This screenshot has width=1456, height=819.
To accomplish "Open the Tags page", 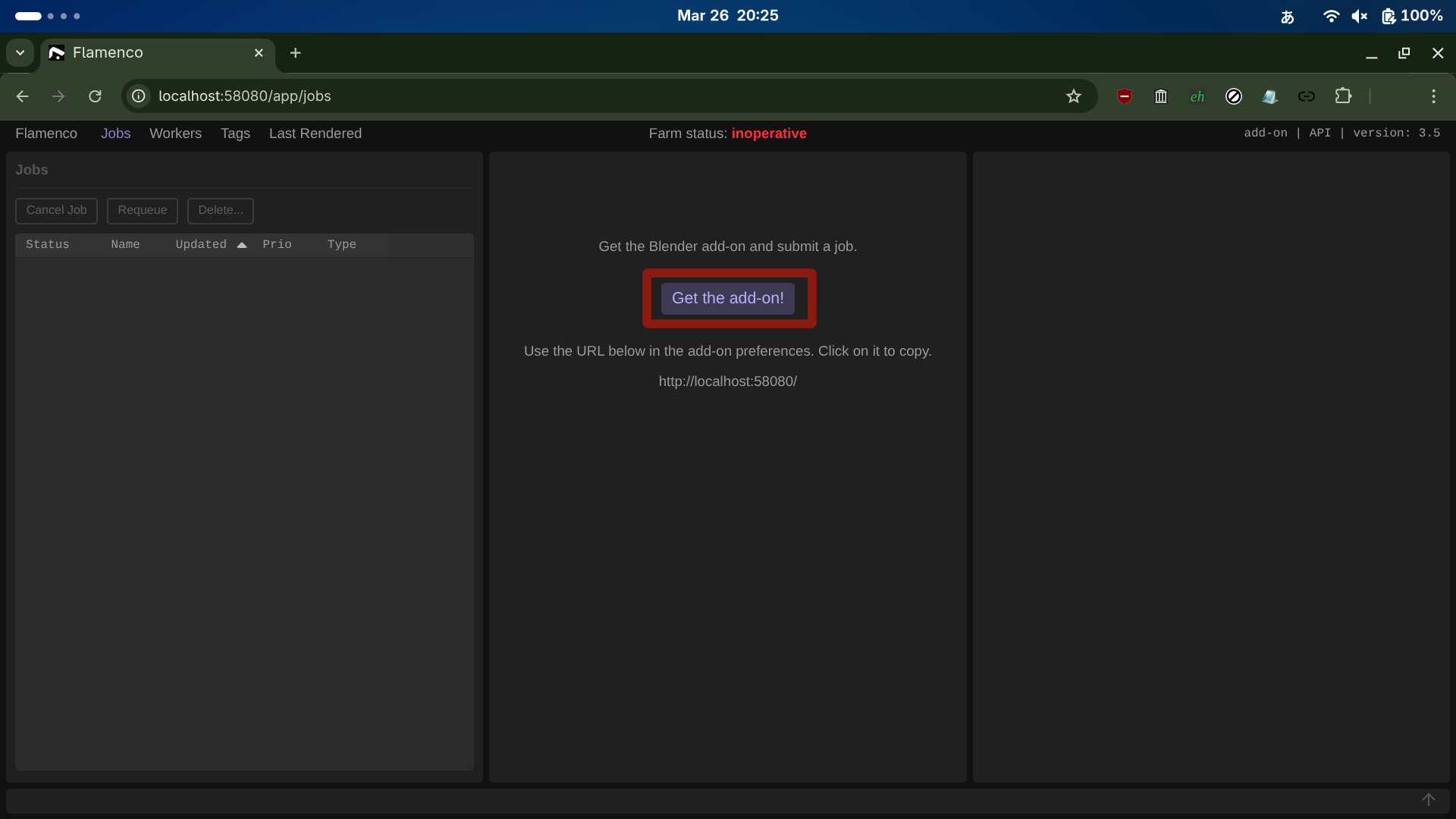I will (x=235, y=133).
